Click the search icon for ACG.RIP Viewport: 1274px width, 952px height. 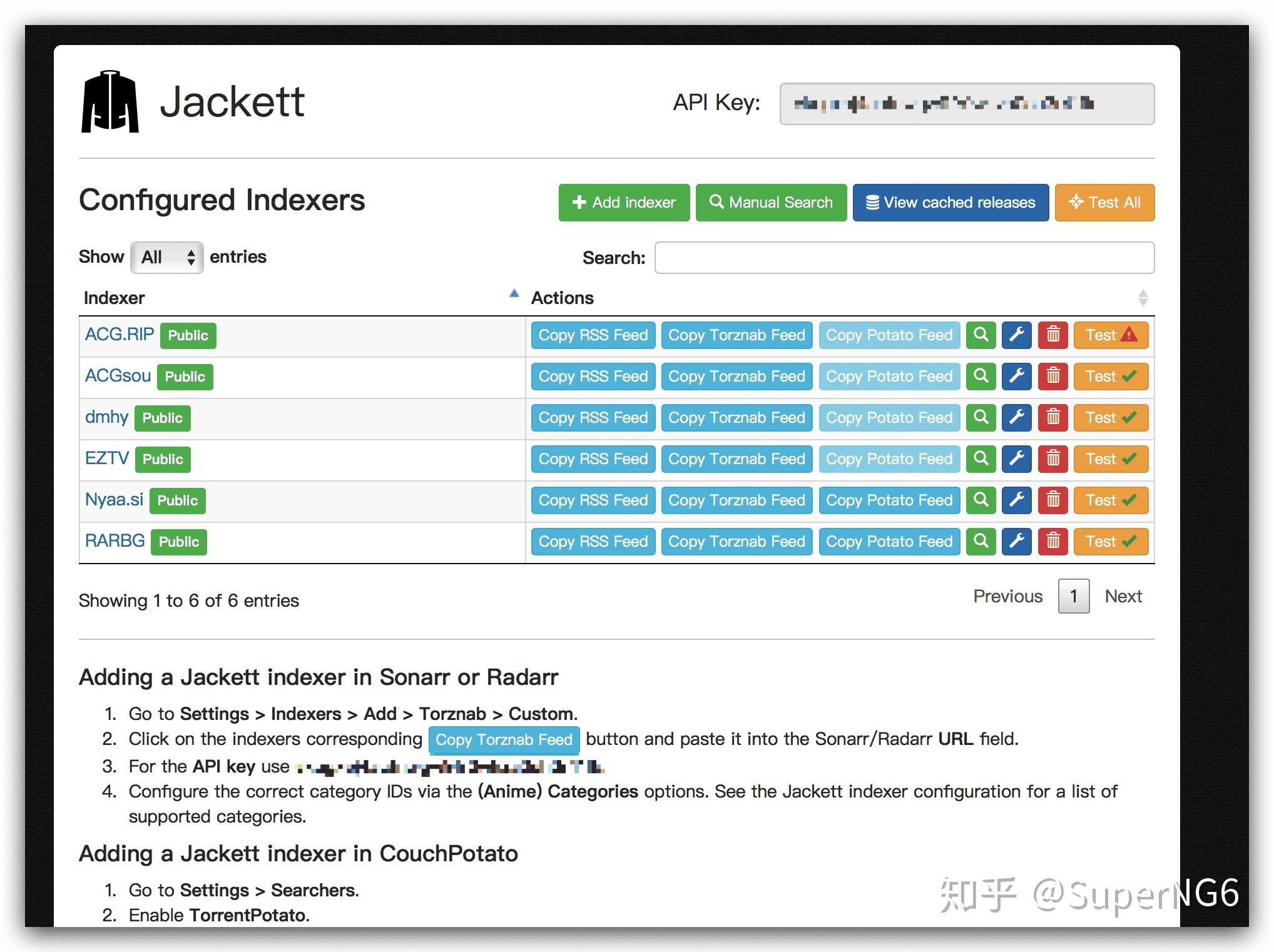point(981,335)
